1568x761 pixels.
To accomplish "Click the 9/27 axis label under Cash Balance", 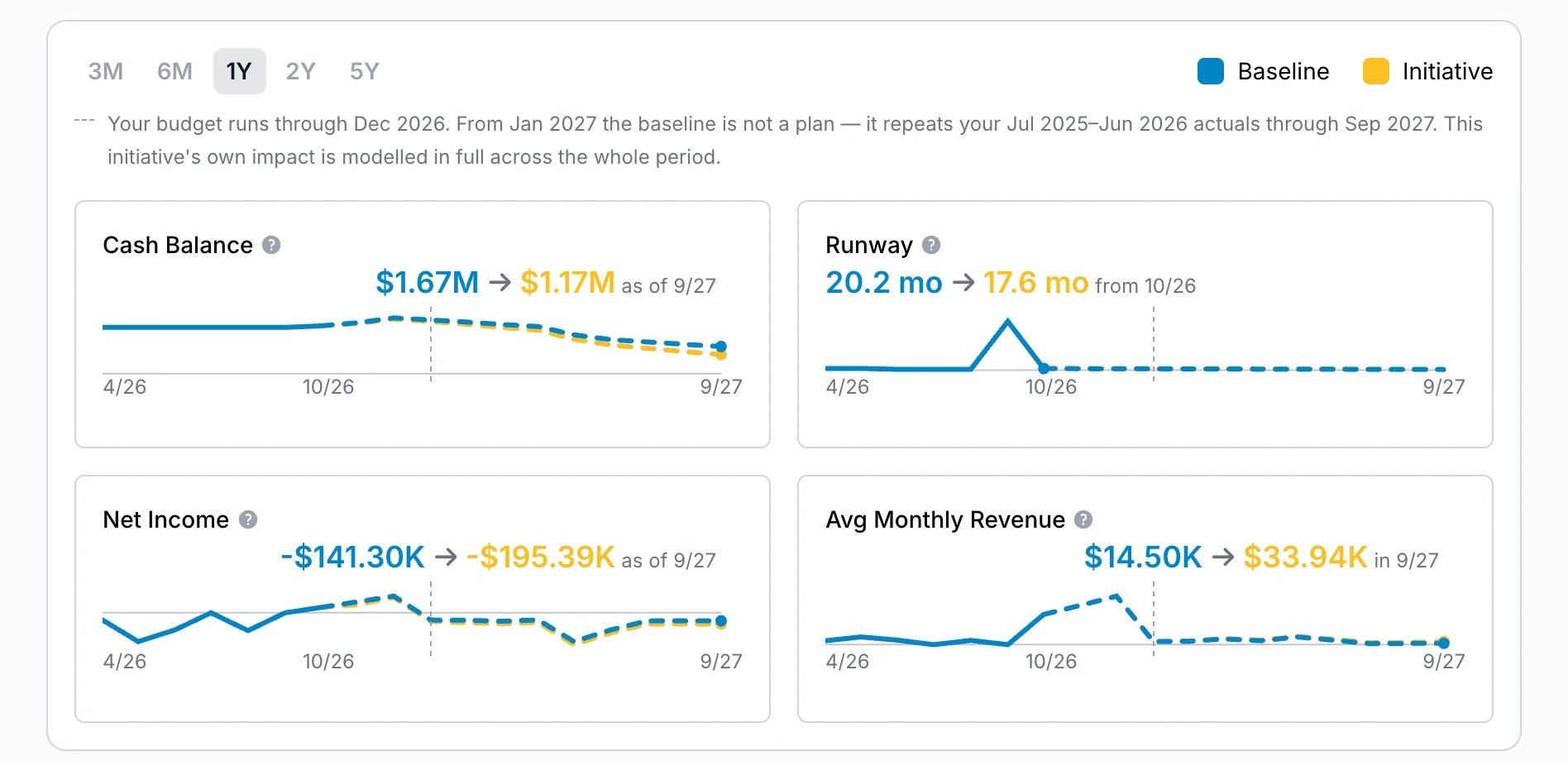I will click(x=721, y=387).
